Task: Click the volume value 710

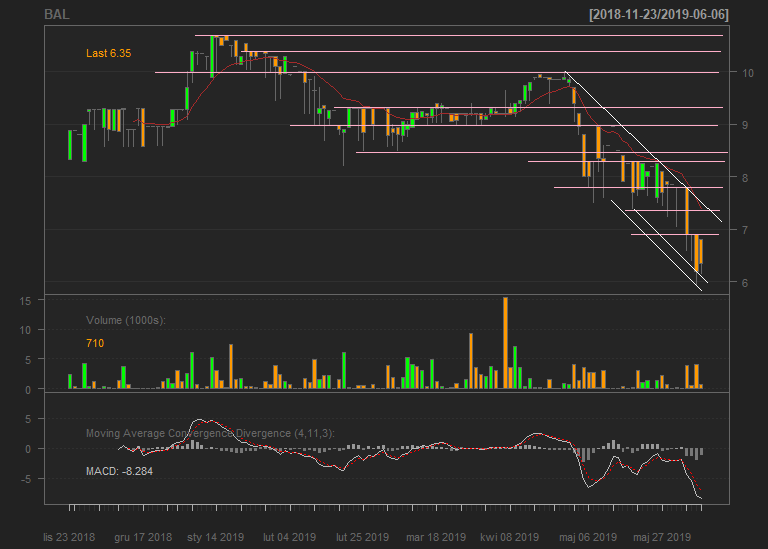Action: click(95, 343)
